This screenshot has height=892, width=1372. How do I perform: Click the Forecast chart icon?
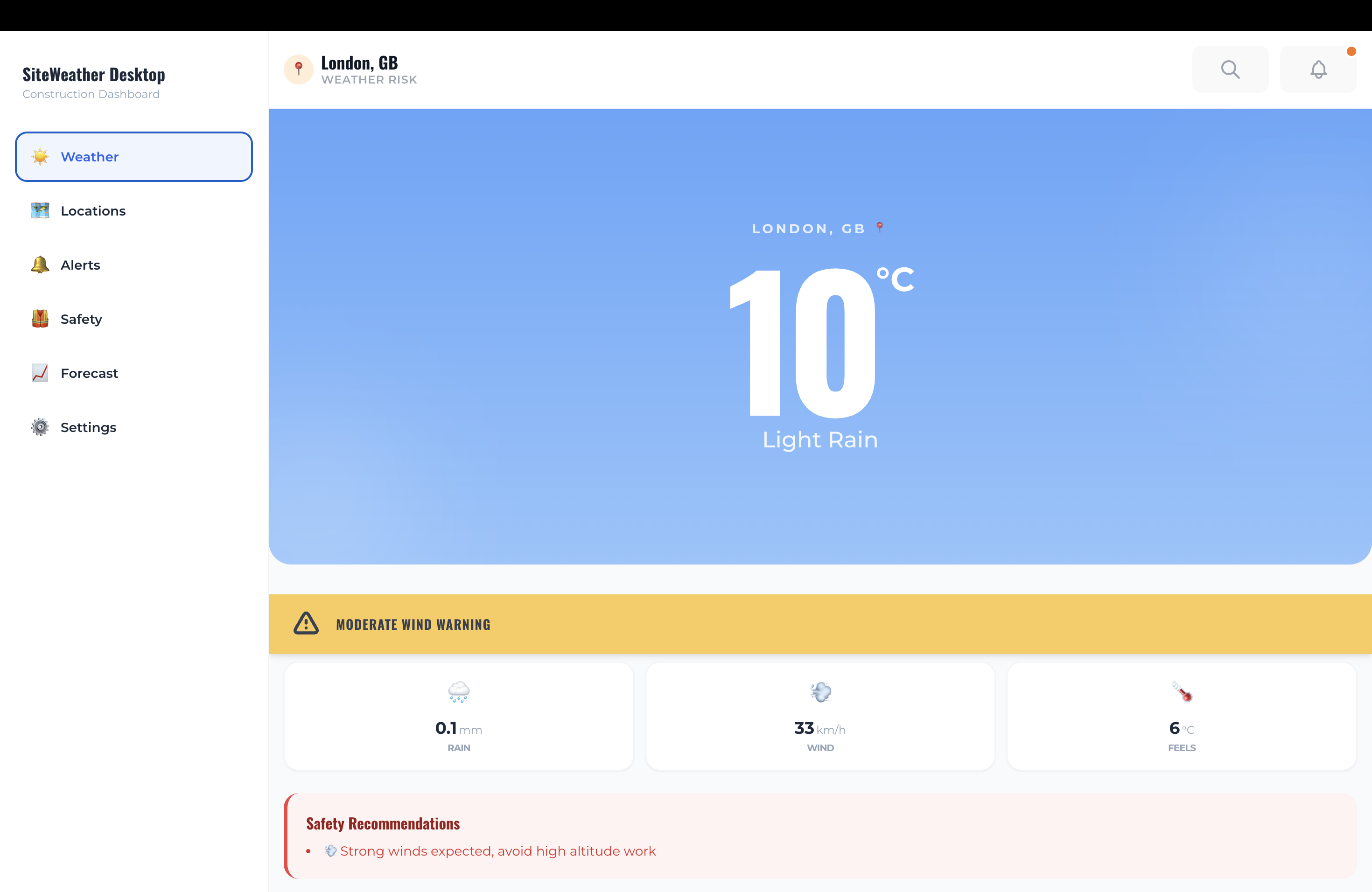[40, 373]
